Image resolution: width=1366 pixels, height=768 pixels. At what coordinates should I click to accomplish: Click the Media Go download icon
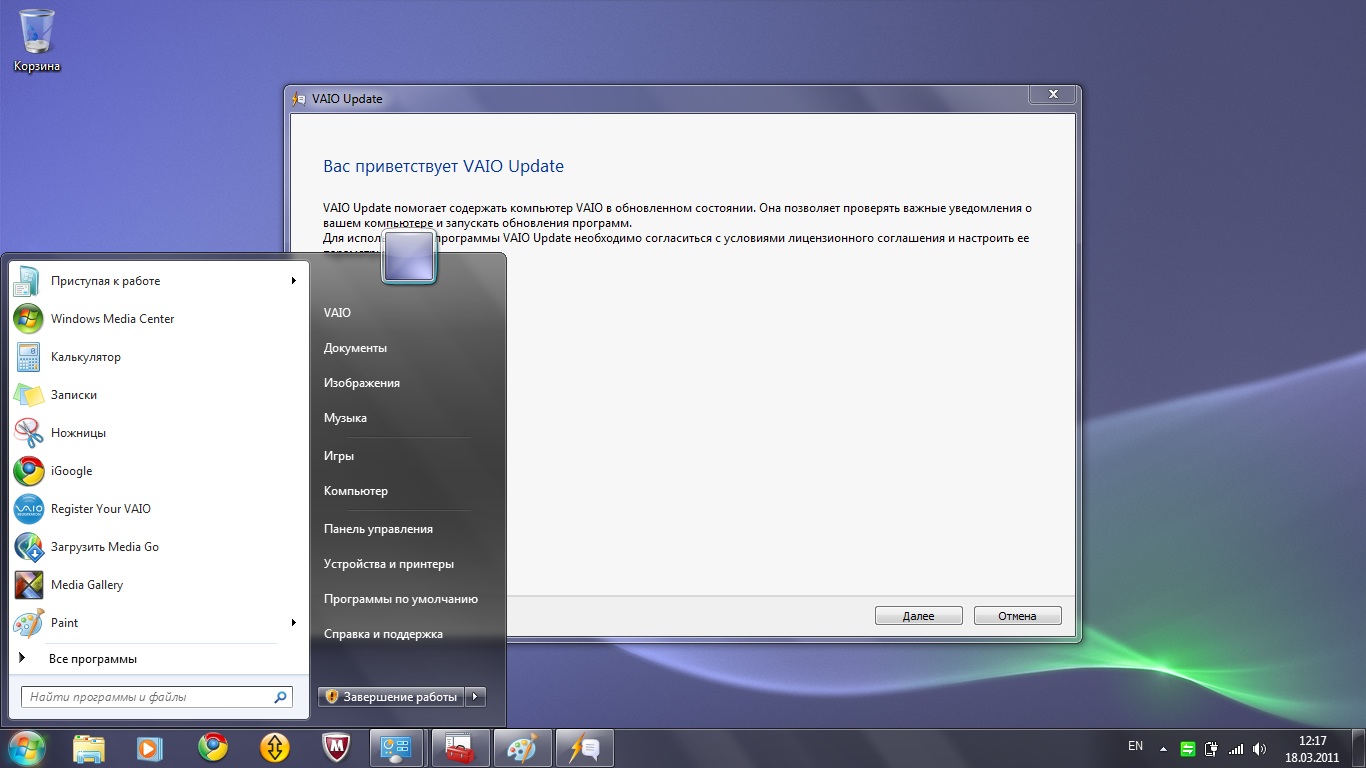(28, 547)
